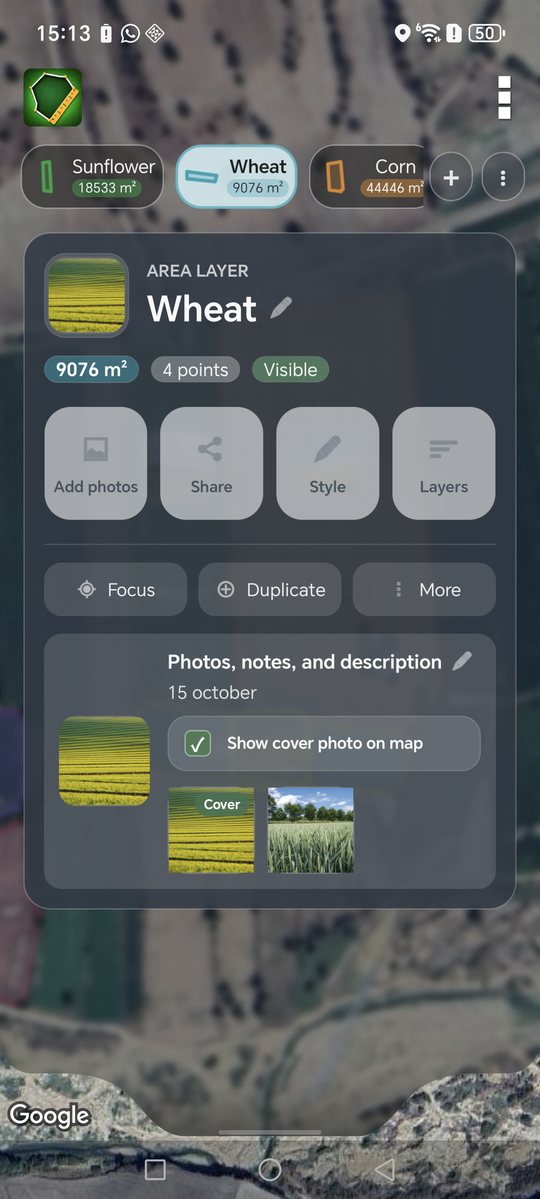Open the area measure app logo icon
Image resolution: width=540 pixels, height=1199 pixels.
[x=53, y=97]
